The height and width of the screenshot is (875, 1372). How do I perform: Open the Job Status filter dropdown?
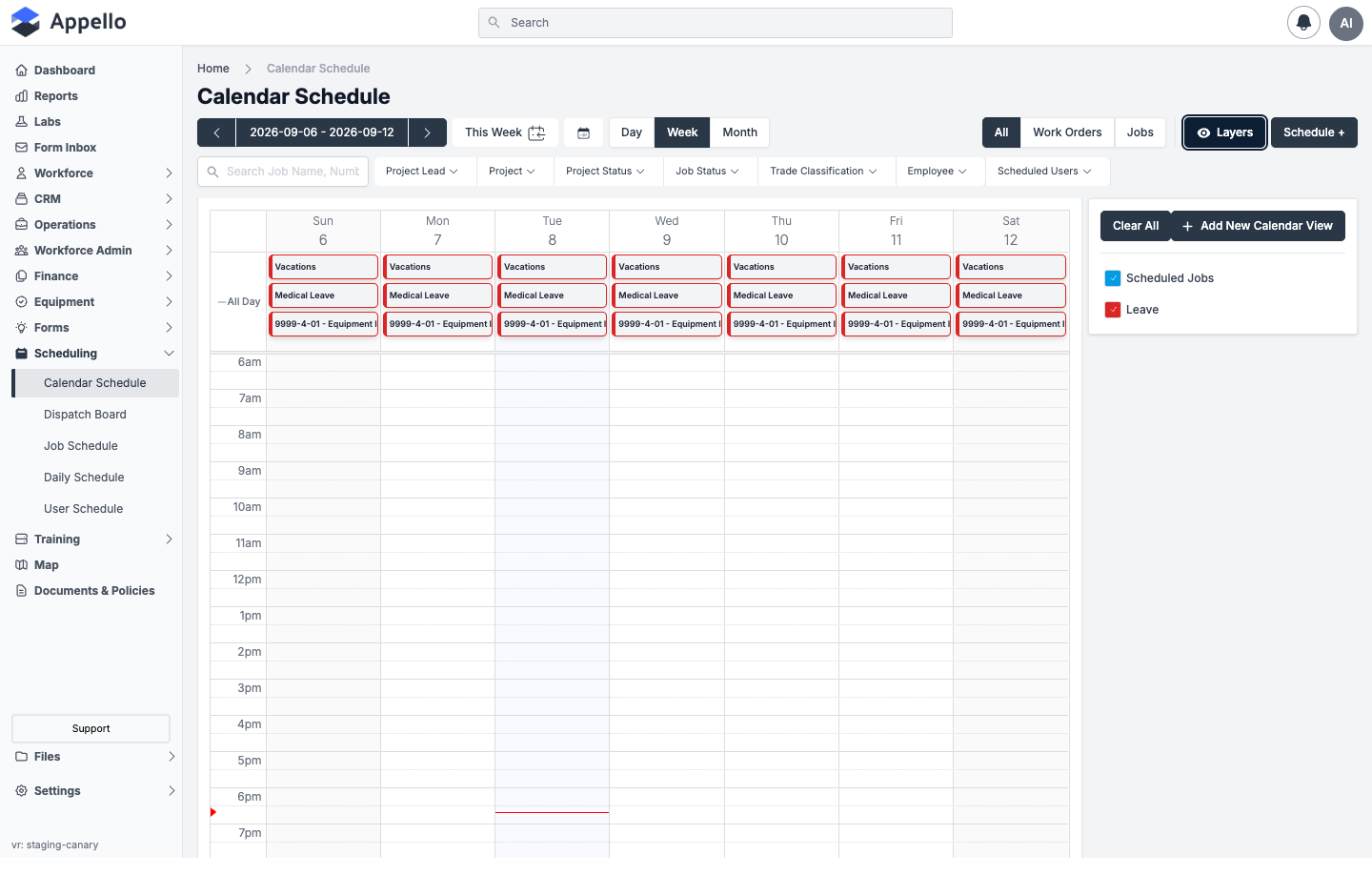coord(707,172)
